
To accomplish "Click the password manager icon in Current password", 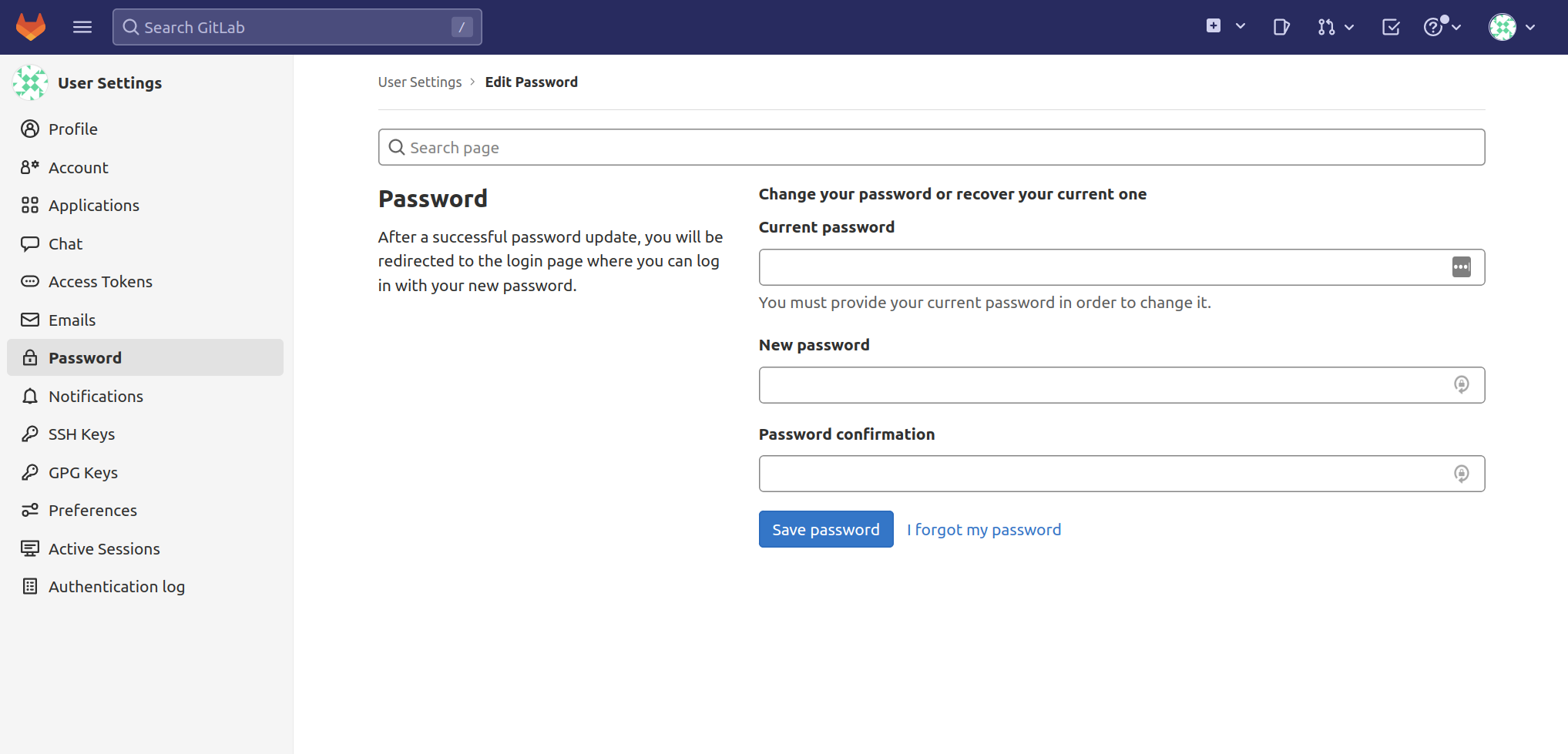I will pos(1461,267).
